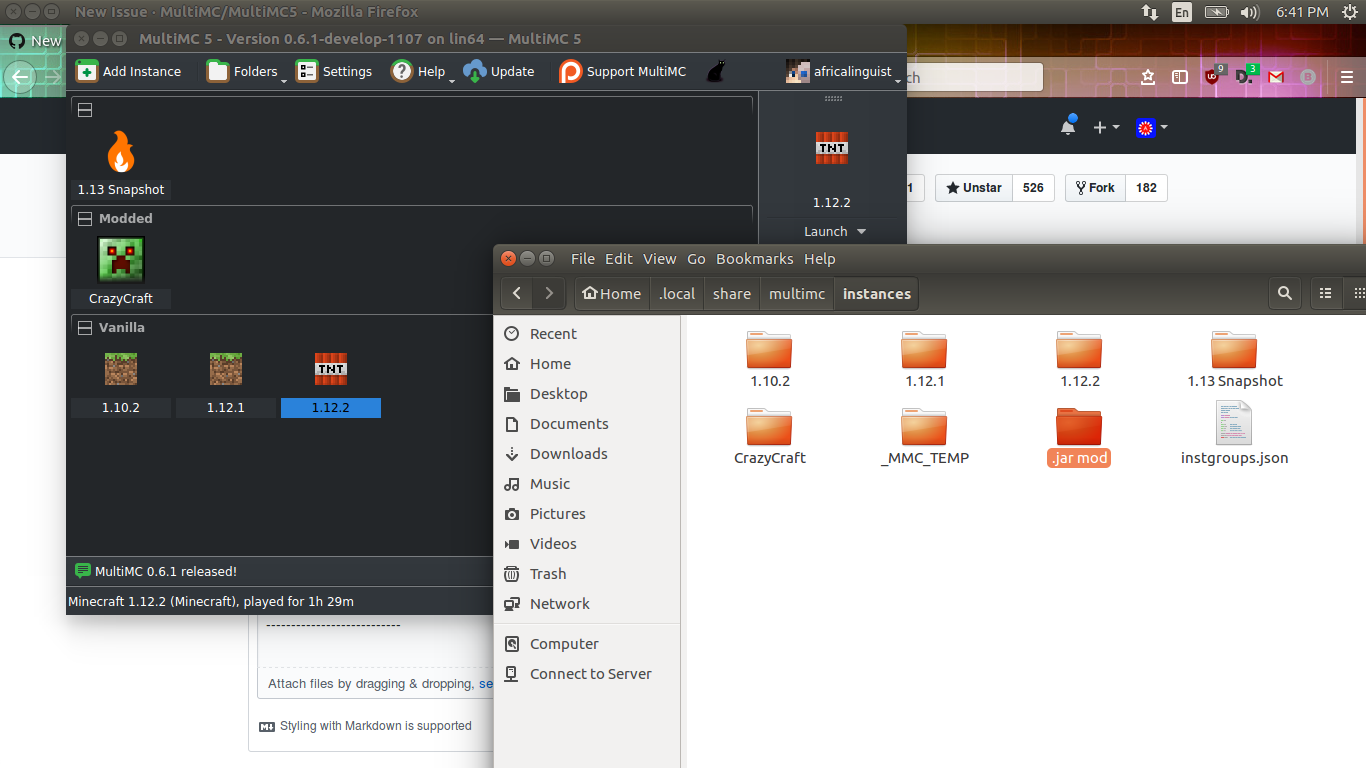The height and width of the screenshot is (768, 1366).
Task: Click the news speech bubble icon
Action: click(x=83, y=571)
